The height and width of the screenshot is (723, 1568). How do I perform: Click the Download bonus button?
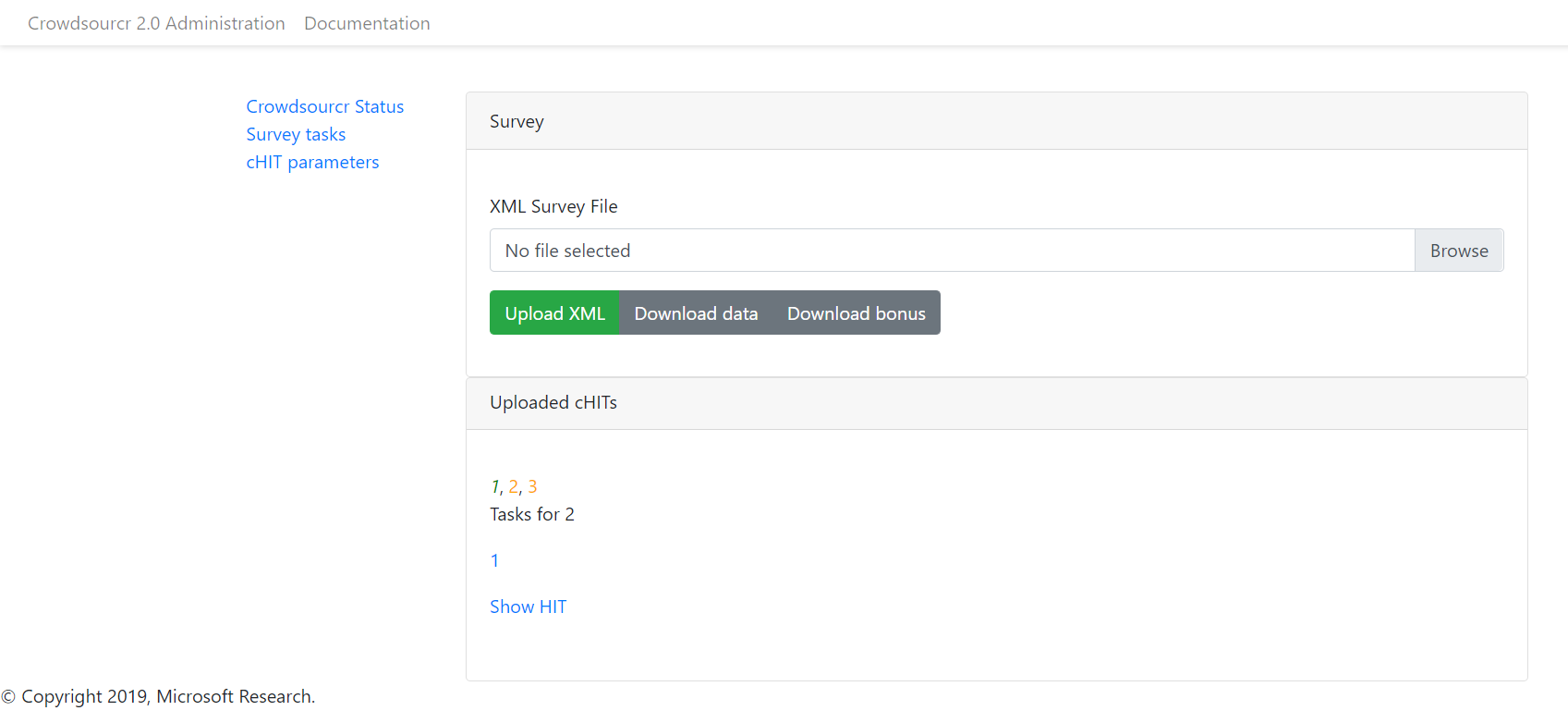856,313
